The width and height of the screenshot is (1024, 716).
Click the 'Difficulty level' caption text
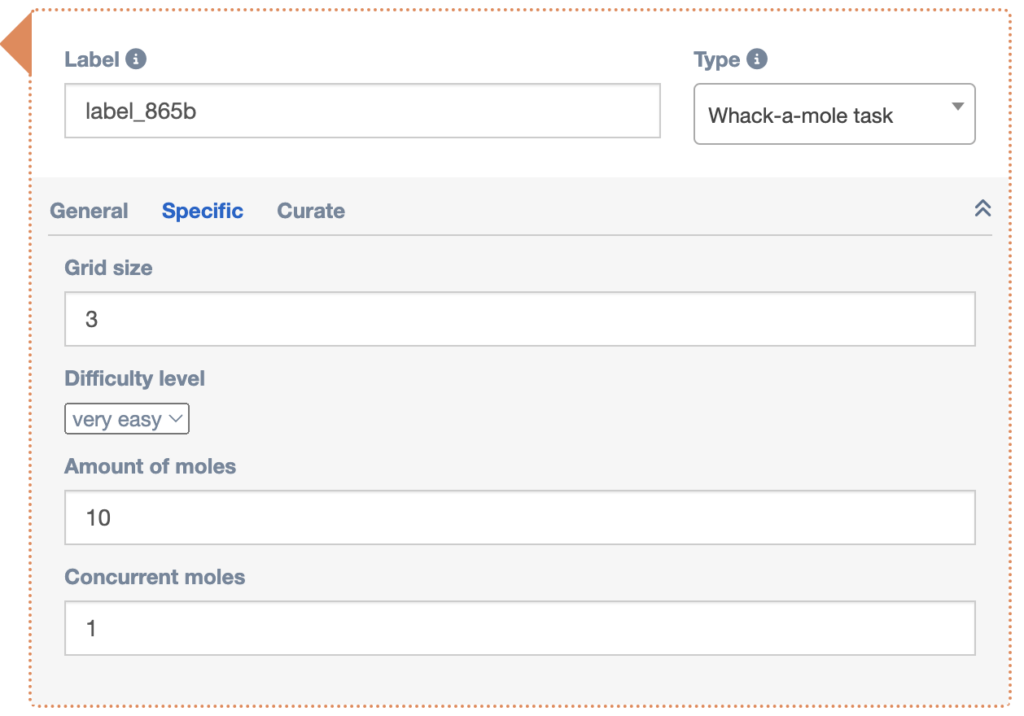click(x=135, y=379)
